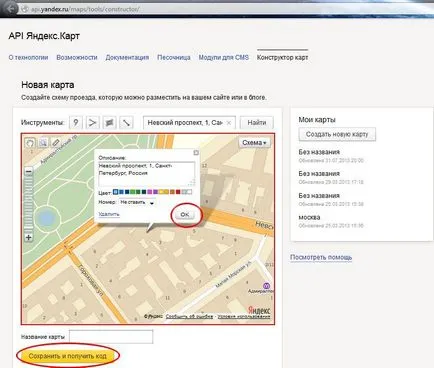Pick the red placemark color
This screenshot has height=368, width=434.
[x=178, y=192]
